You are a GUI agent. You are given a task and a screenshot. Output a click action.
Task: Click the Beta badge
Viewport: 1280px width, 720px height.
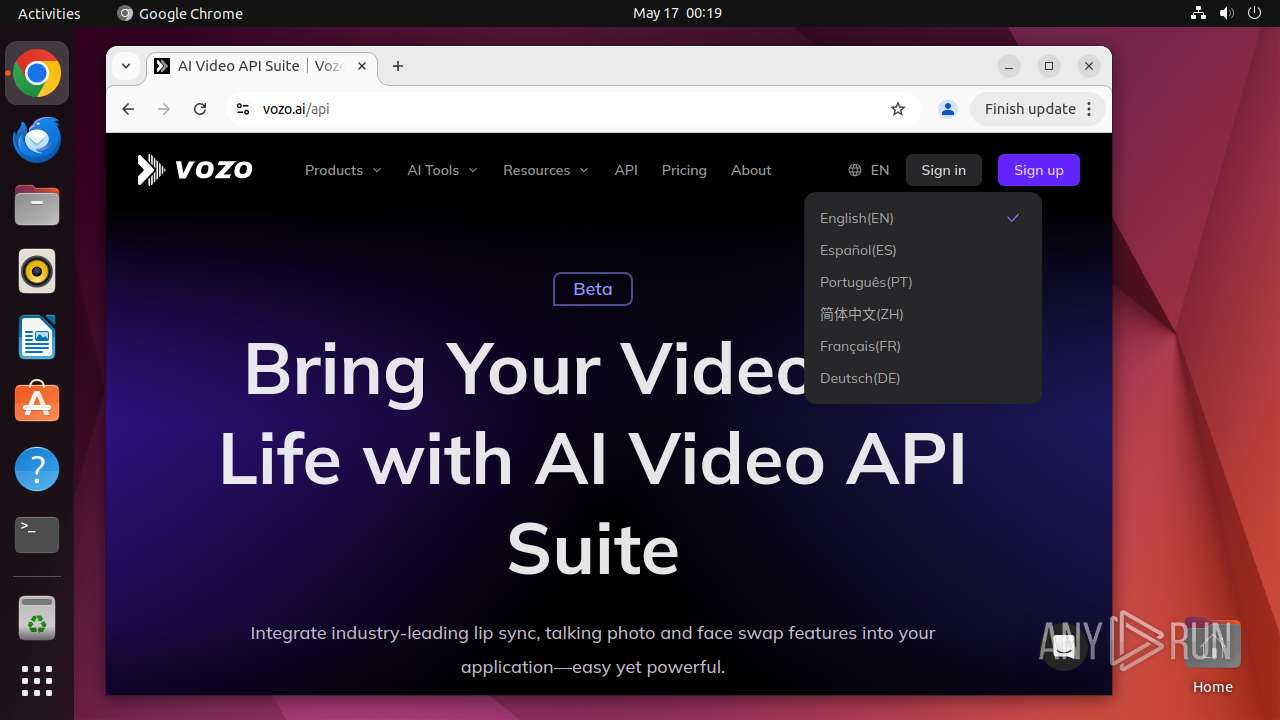point(593,289)
